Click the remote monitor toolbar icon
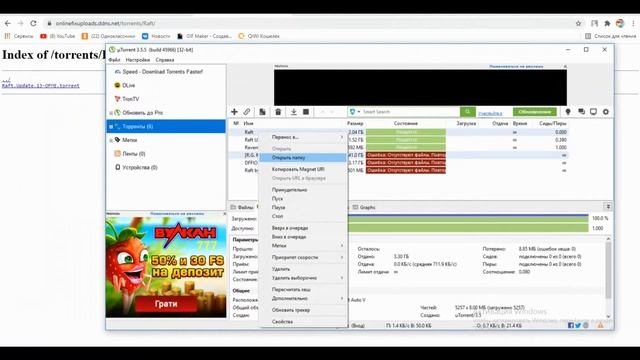Viewport: 640px width, 360px height. click(593, 112)
